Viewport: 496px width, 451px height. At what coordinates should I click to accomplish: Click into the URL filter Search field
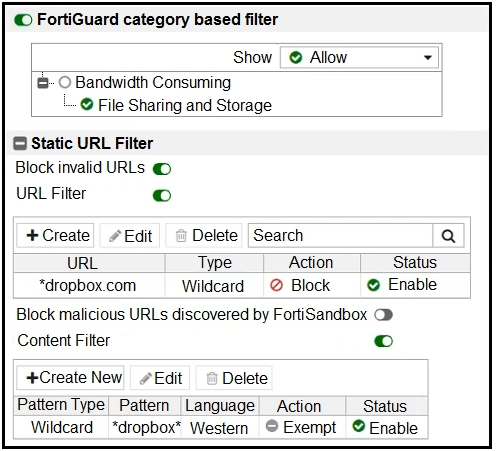pos(340,235)
